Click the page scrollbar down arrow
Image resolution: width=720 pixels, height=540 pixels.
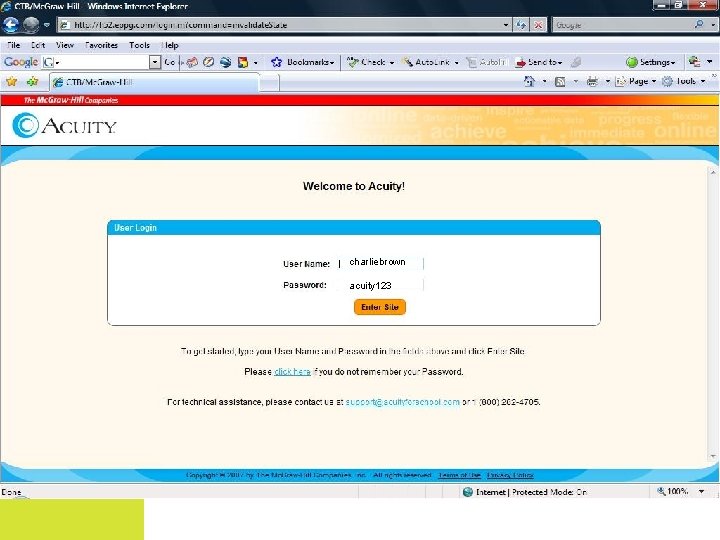pyautogui.click(x=713, y=456)
